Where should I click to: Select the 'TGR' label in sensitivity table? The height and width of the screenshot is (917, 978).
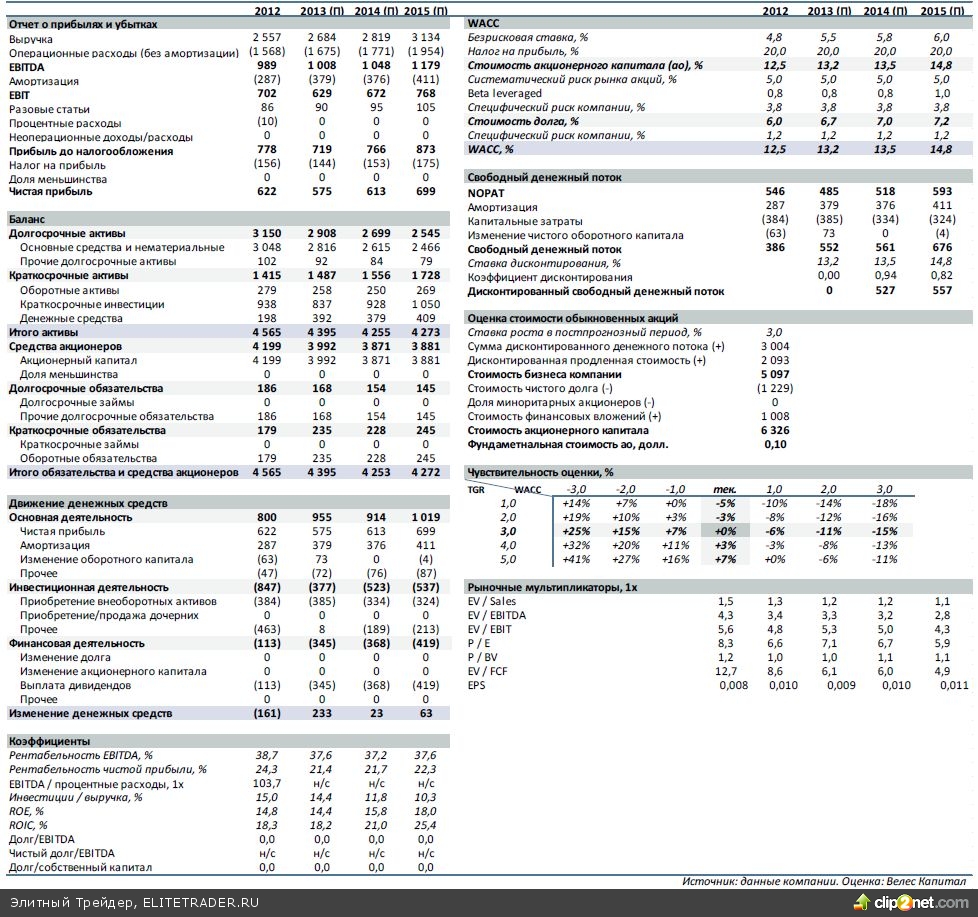pyautogui.click(x=477, y=489)
